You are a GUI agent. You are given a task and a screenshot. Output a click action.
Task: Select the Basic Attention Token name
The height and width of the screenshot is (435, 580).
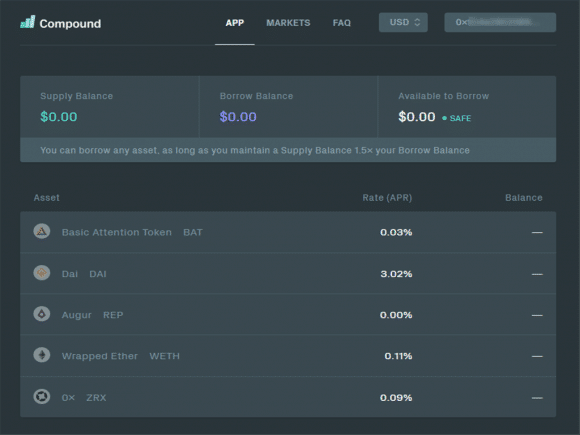[117, 232]
